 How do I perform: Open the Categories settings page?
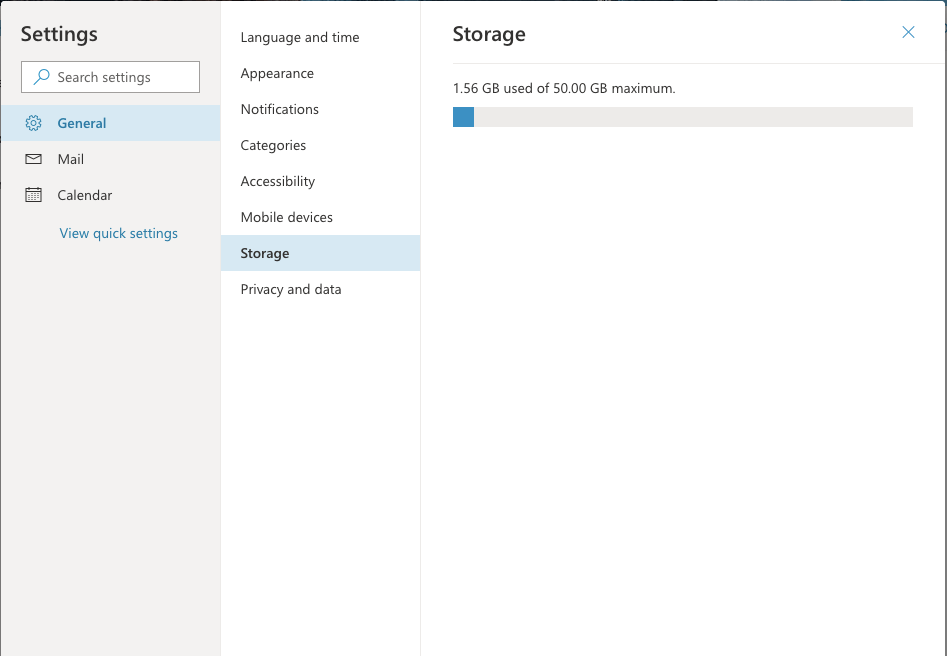point(272,145)
